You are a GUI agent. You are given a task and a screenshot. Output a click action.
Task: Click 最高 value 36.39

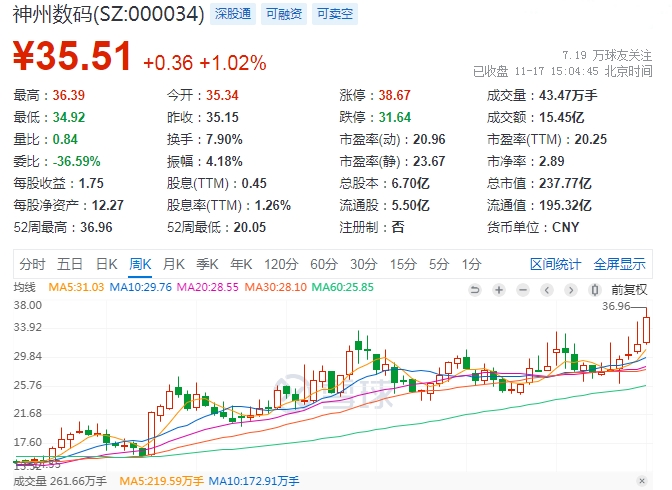[x=69, y=95]
